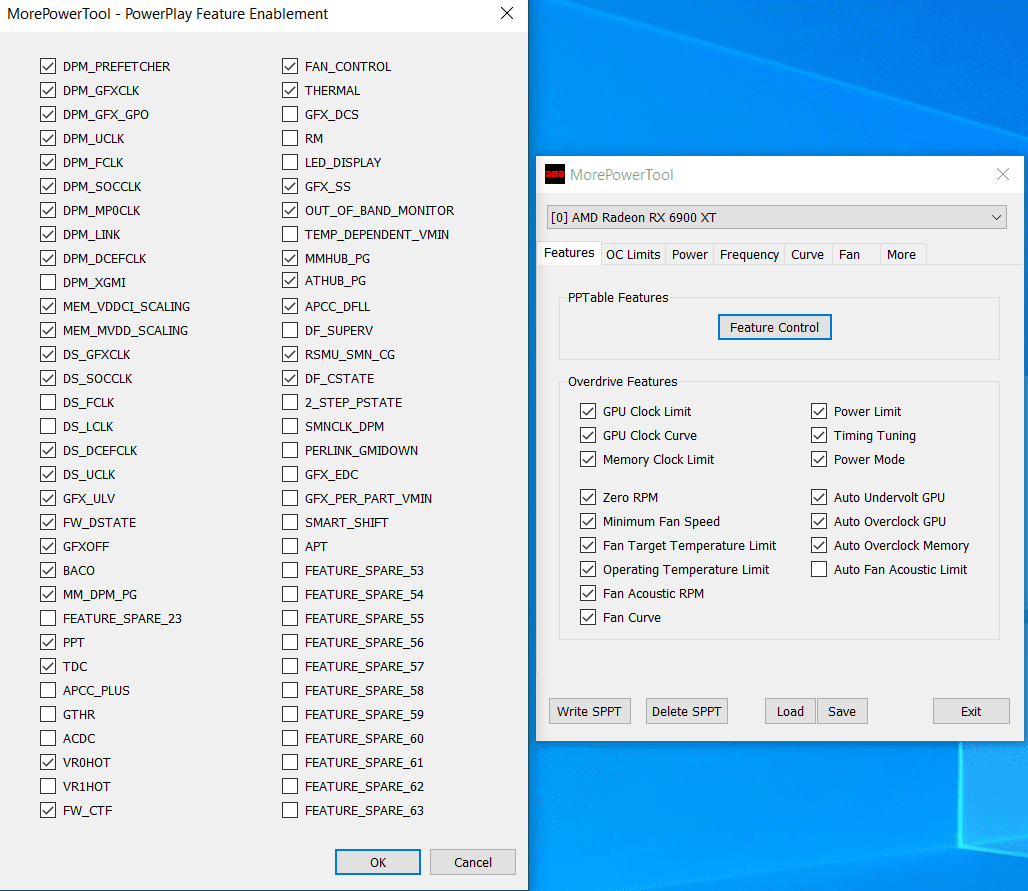Check the GFX_EDC checkbox

(290, 474)
